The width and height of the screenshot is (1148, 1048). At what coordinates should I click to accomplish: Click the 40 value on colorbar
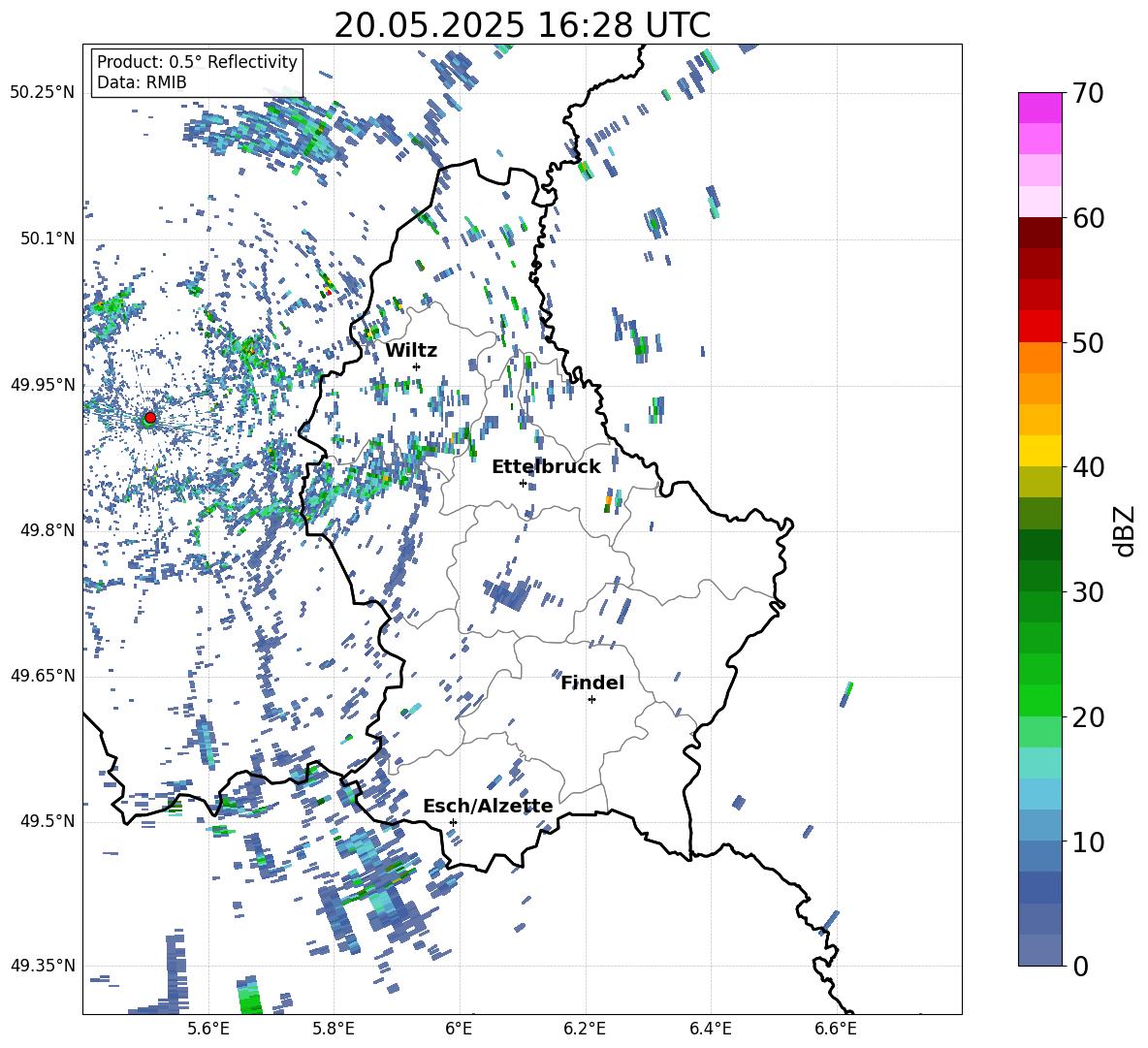tap(1088, 467)
